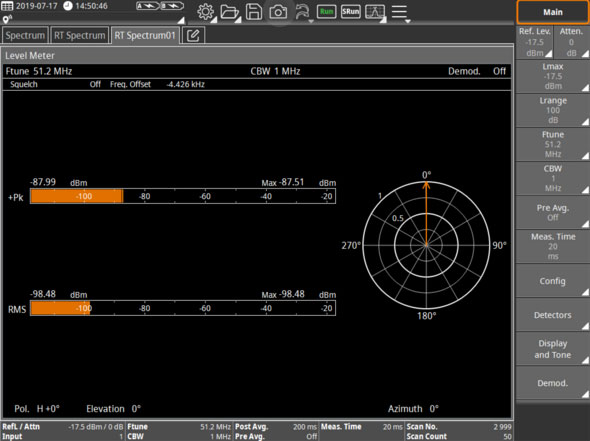
Task: Expand the Config submenu
Action: coord(552,281)
